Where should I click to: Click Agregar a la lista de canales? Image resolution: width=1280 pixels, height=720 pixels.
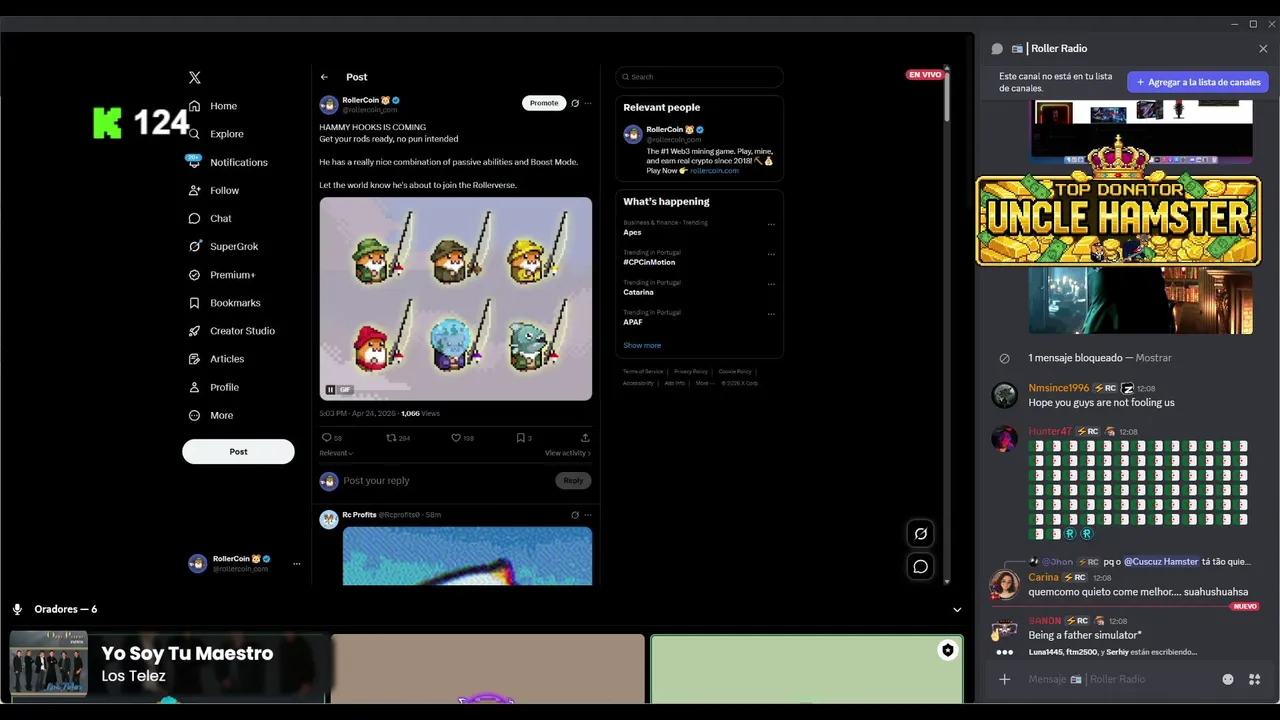pos(1198,82)
